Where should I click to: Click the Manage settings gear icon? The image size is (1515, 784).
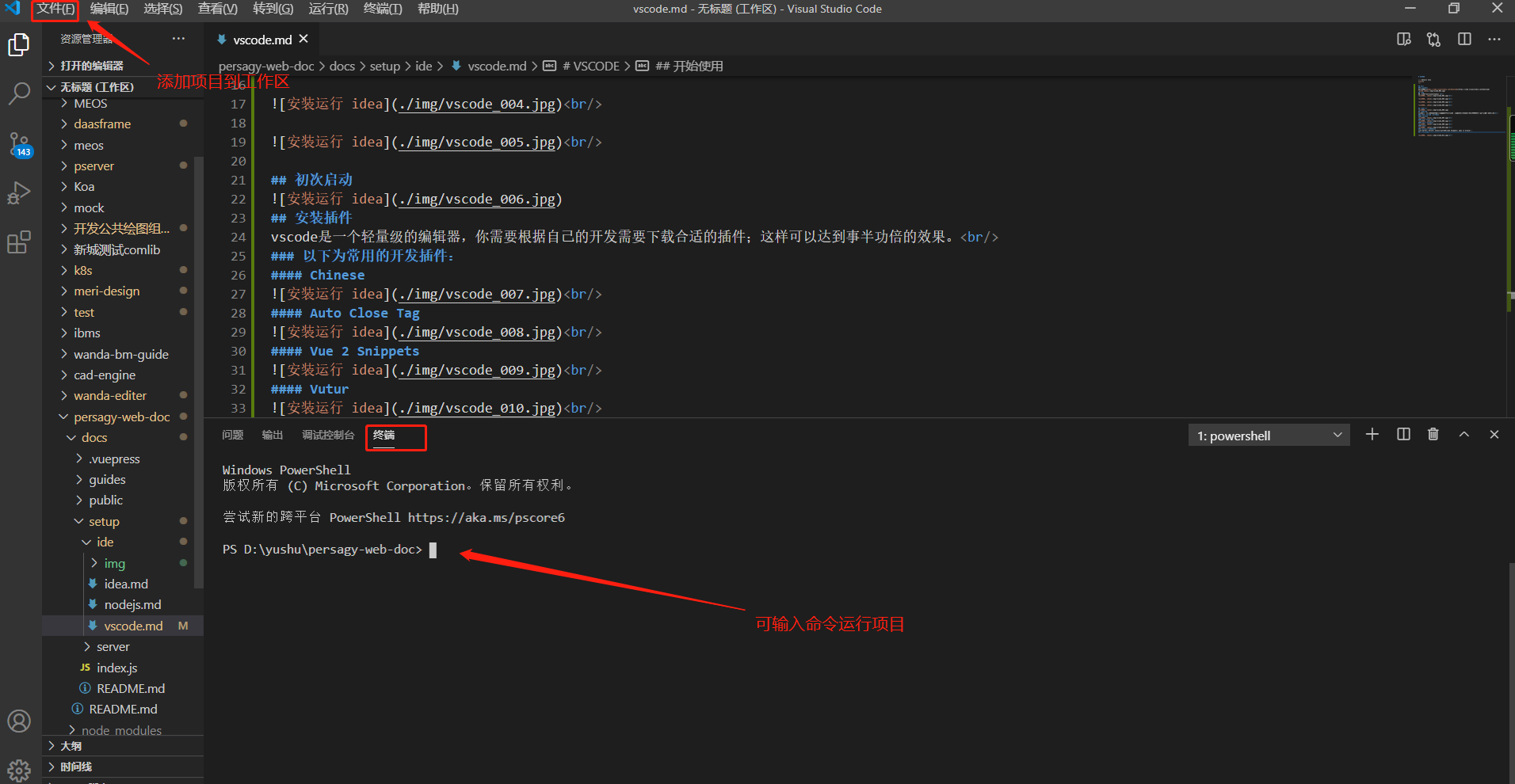coord(19,769)
